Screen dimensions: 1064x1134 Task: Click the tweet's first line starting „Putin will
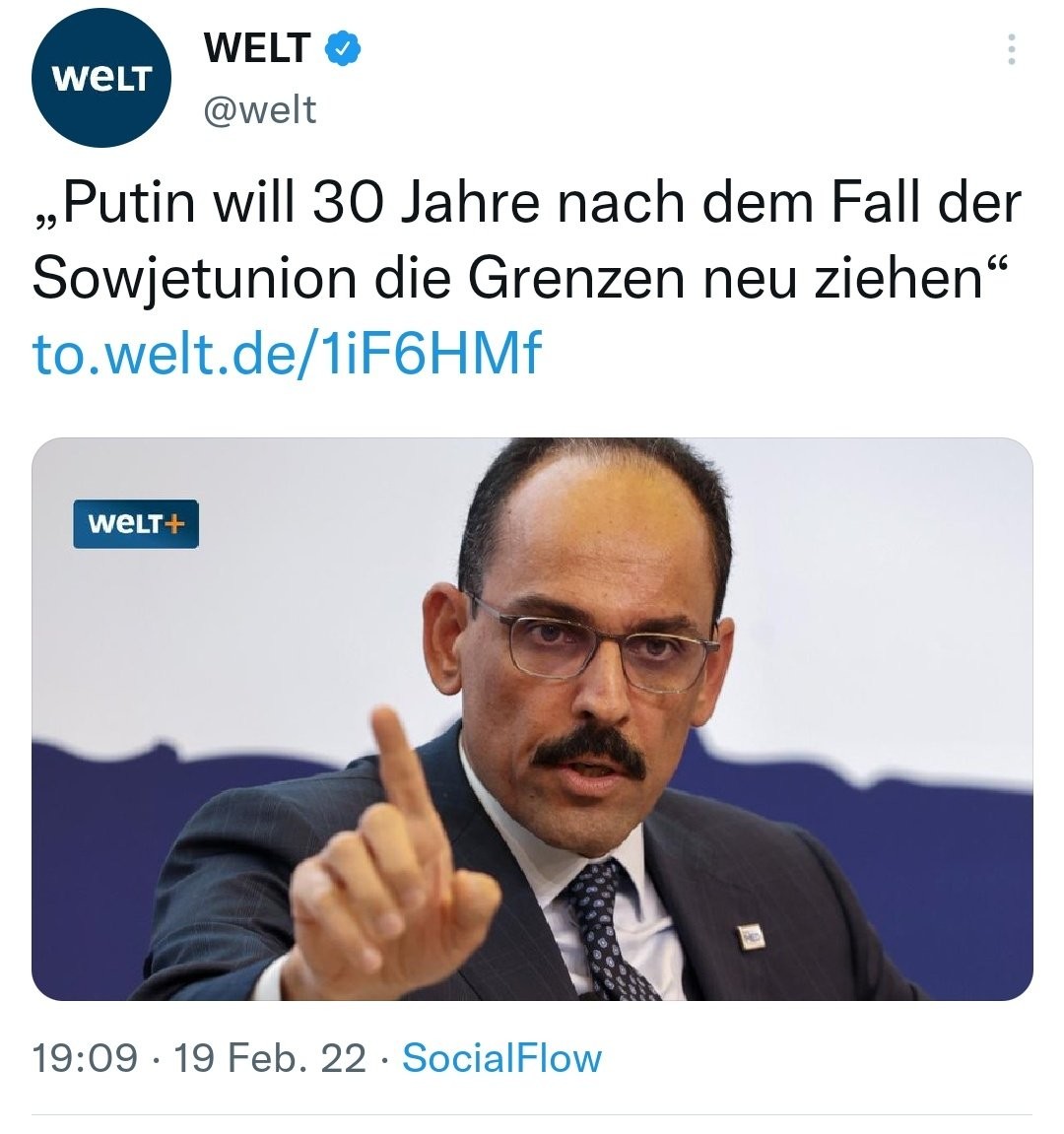527,203
